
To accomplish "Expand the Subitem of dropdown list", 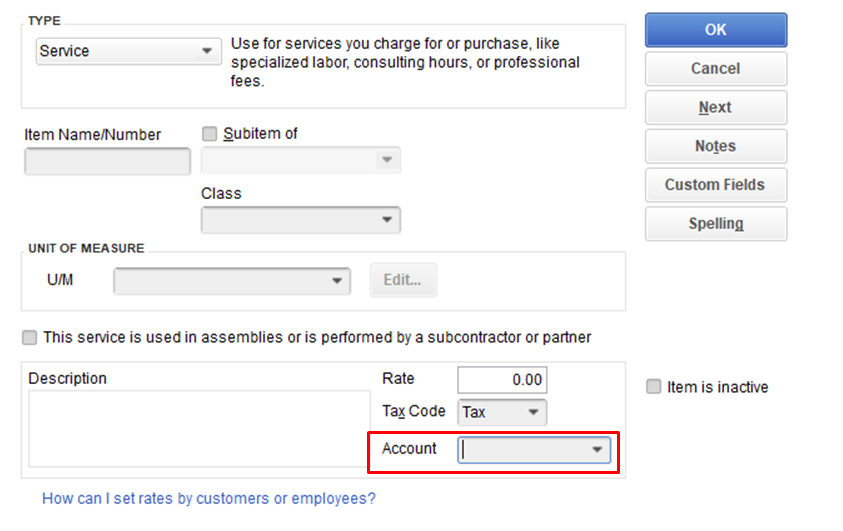I will [386, 160].
